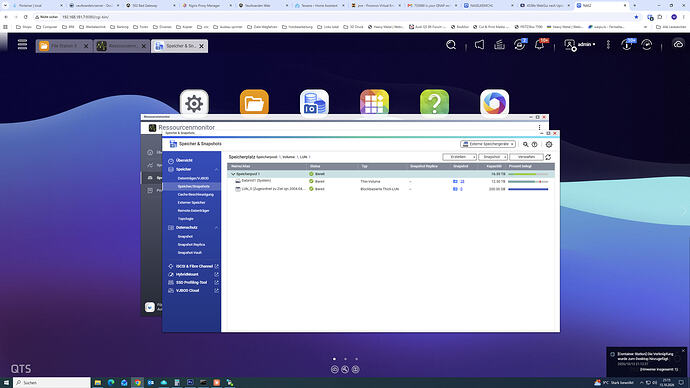
Task: Open the event notifications bell
Action: [540, 44]
